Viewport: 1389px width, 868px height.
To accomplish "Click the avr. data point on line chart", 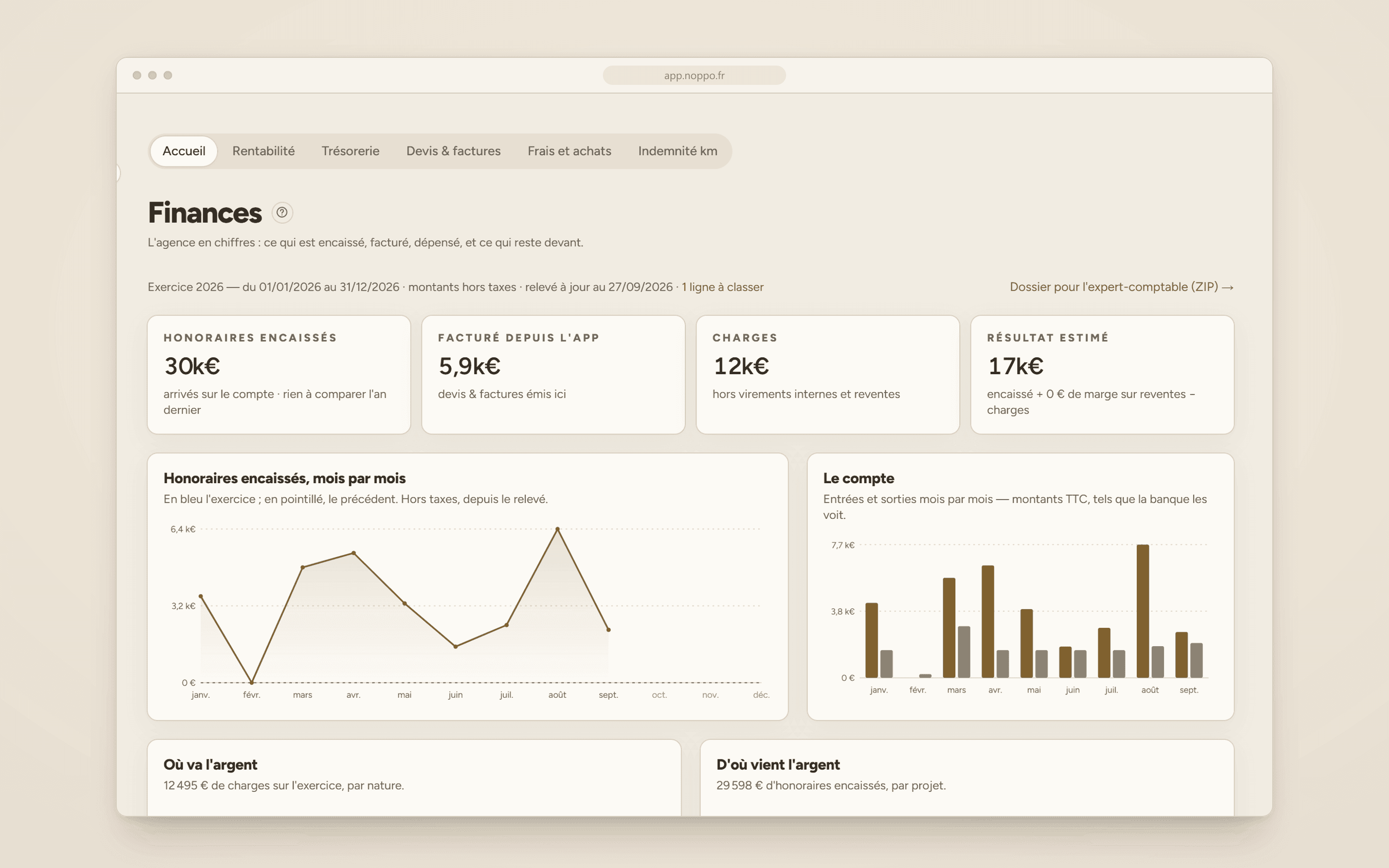I will point(354,553).
